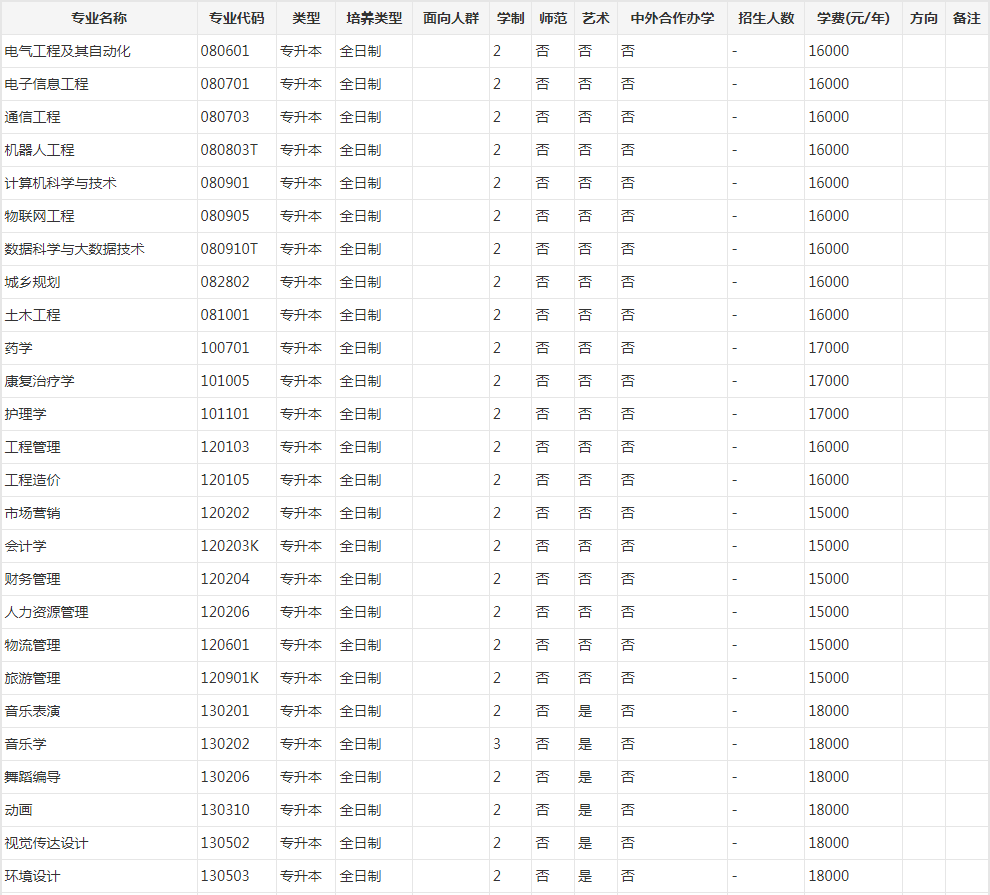Select the 工程造价 major name
Image resolution: width=990 pixels, height=895 pixels.
pos(33,480)
